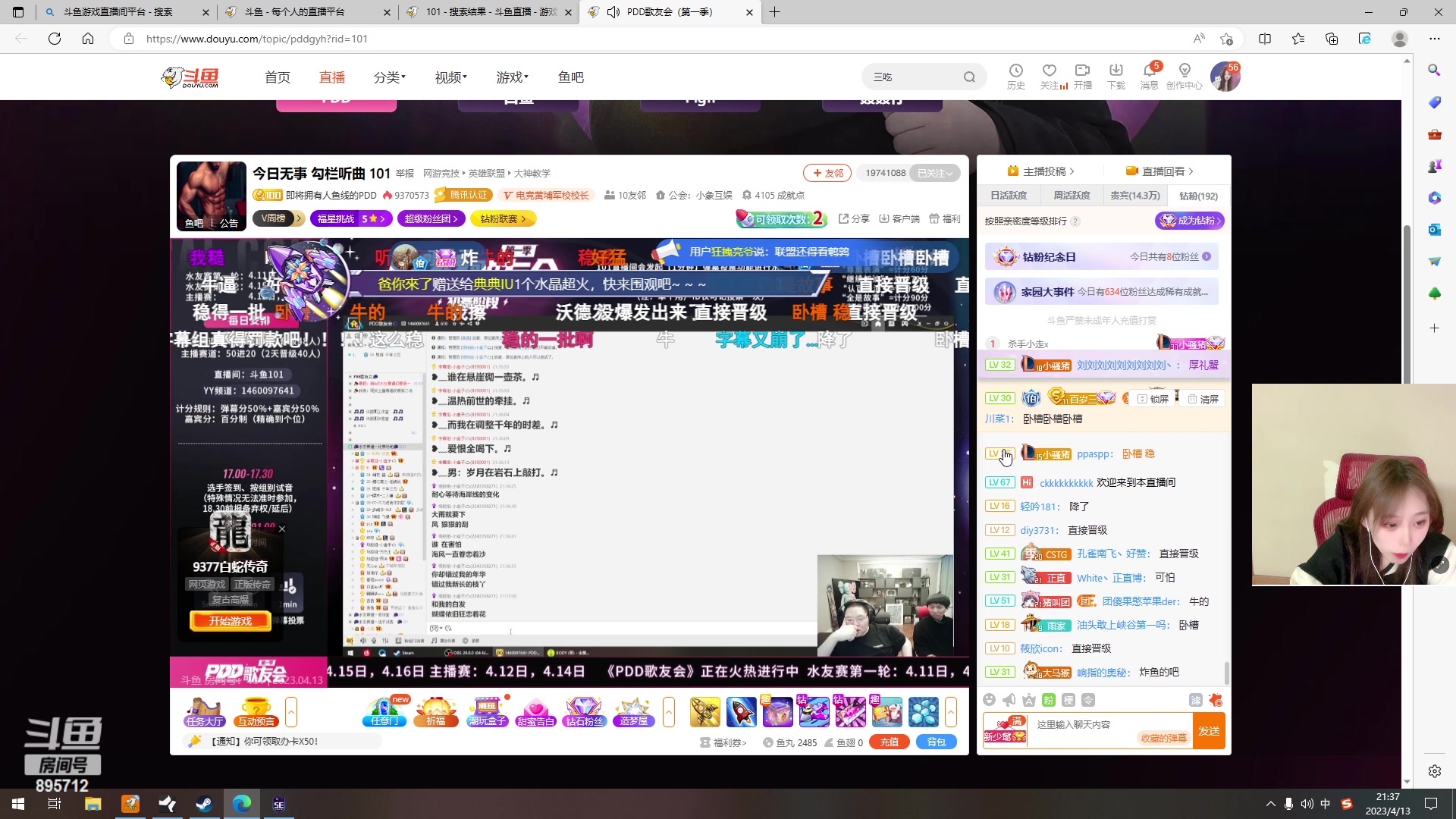The height and width of the screenshot is (819, 1456).
Task: Switch to the 贵宾(14.3万) tab
Action: (1135, 196)
